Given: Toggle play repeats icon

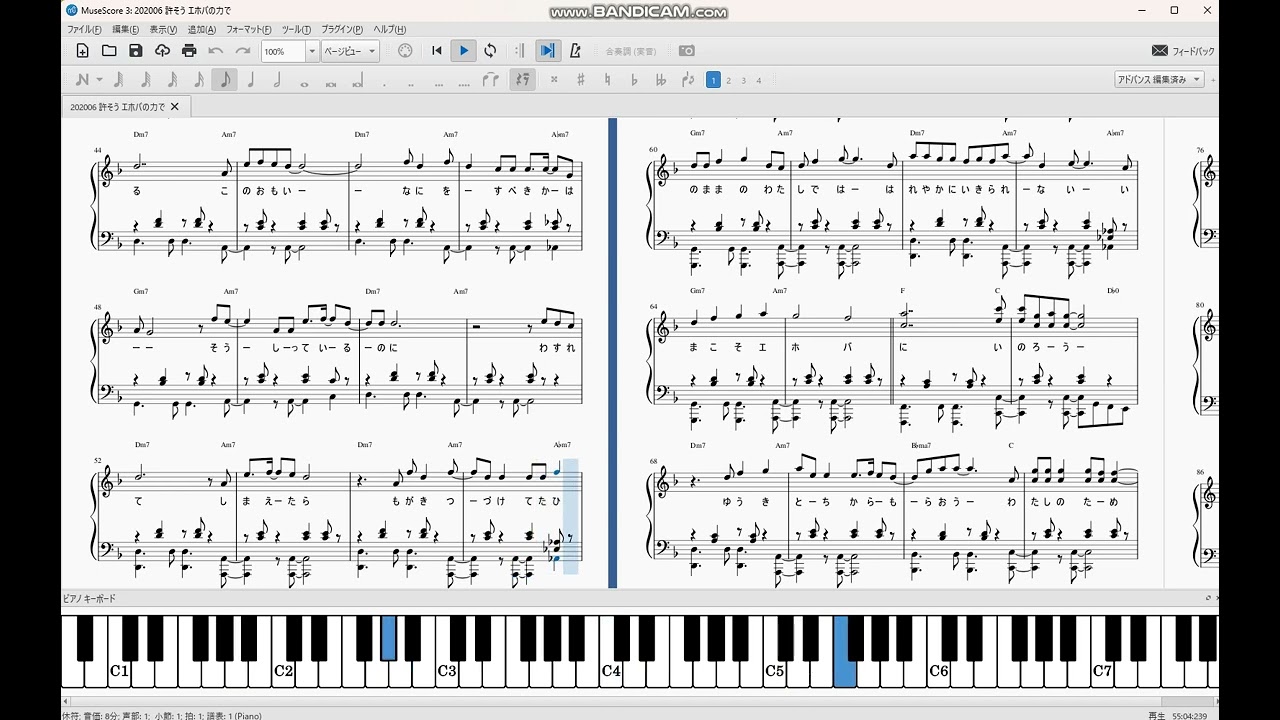Looking at the screenshot, I should [x=519, y=51].
